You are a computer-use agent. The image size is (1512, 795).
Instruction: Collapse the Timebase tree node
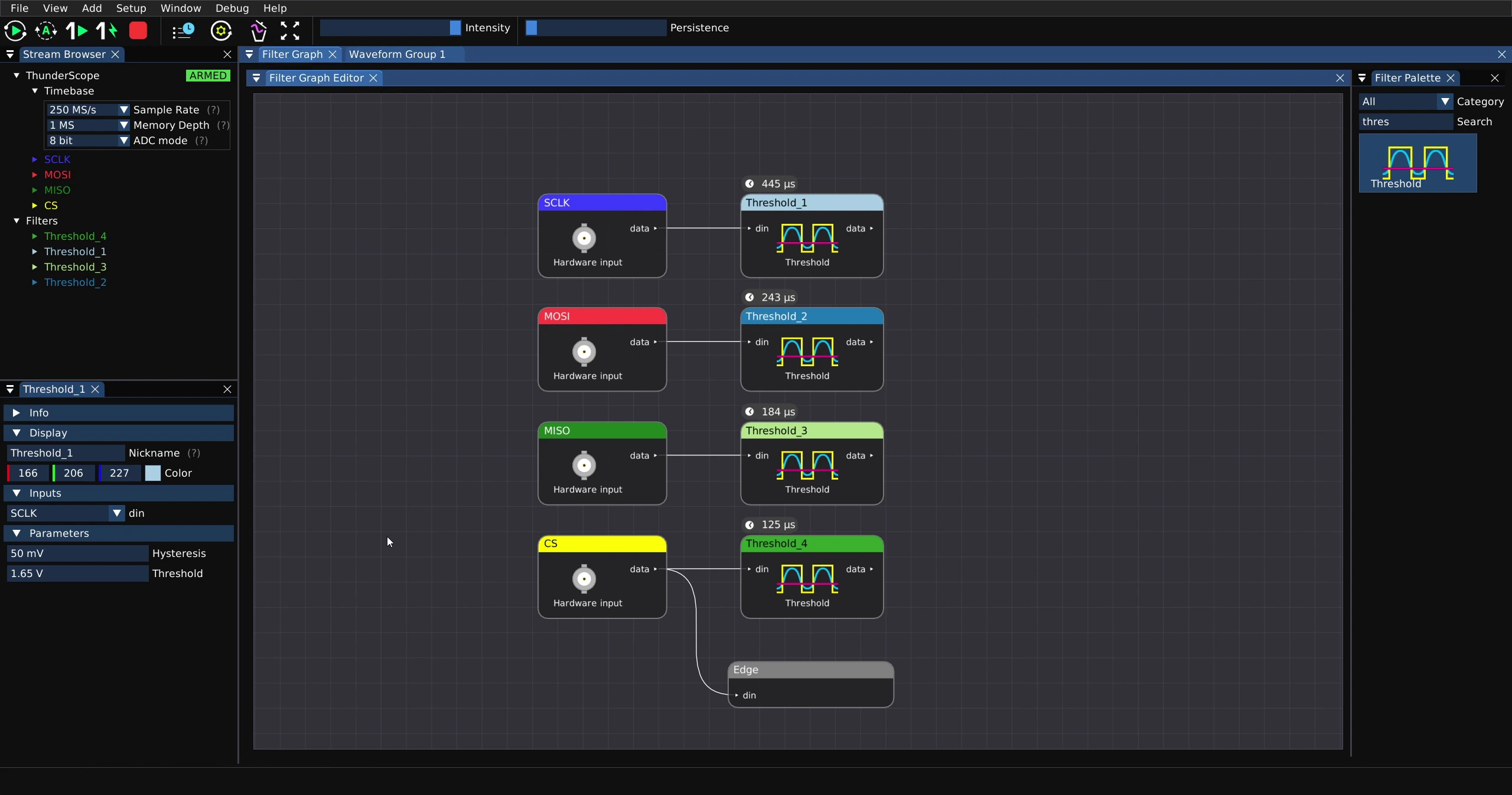tap(35, 91)
